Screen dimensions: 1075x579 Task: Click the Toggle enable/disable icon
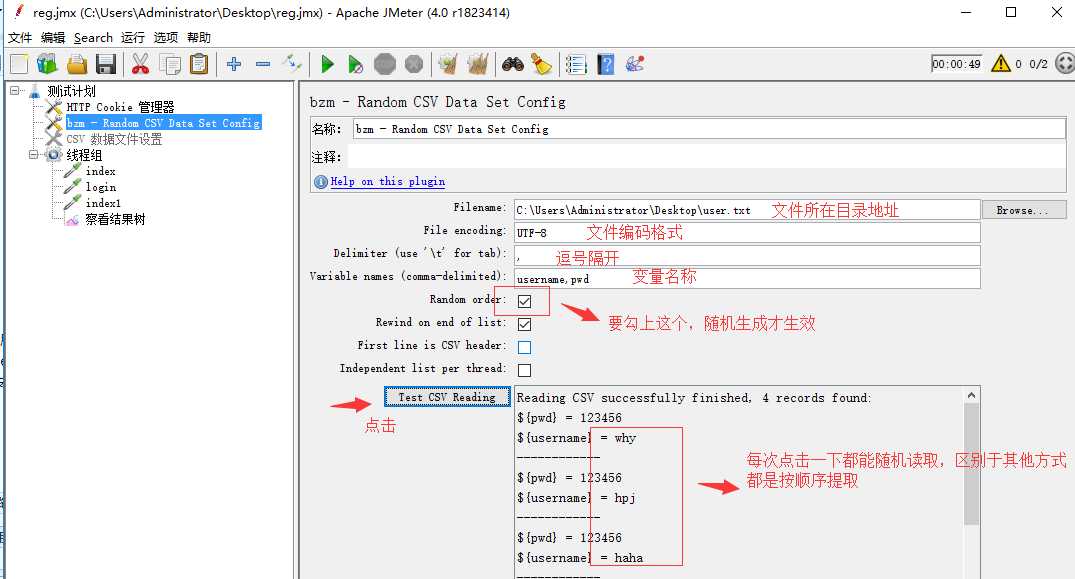tap(293, 64)
